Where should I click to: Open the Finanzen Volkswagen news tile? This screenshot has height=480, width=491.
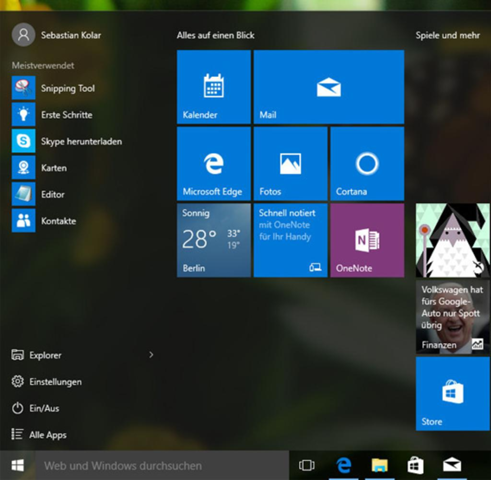(x=453, y=317)
